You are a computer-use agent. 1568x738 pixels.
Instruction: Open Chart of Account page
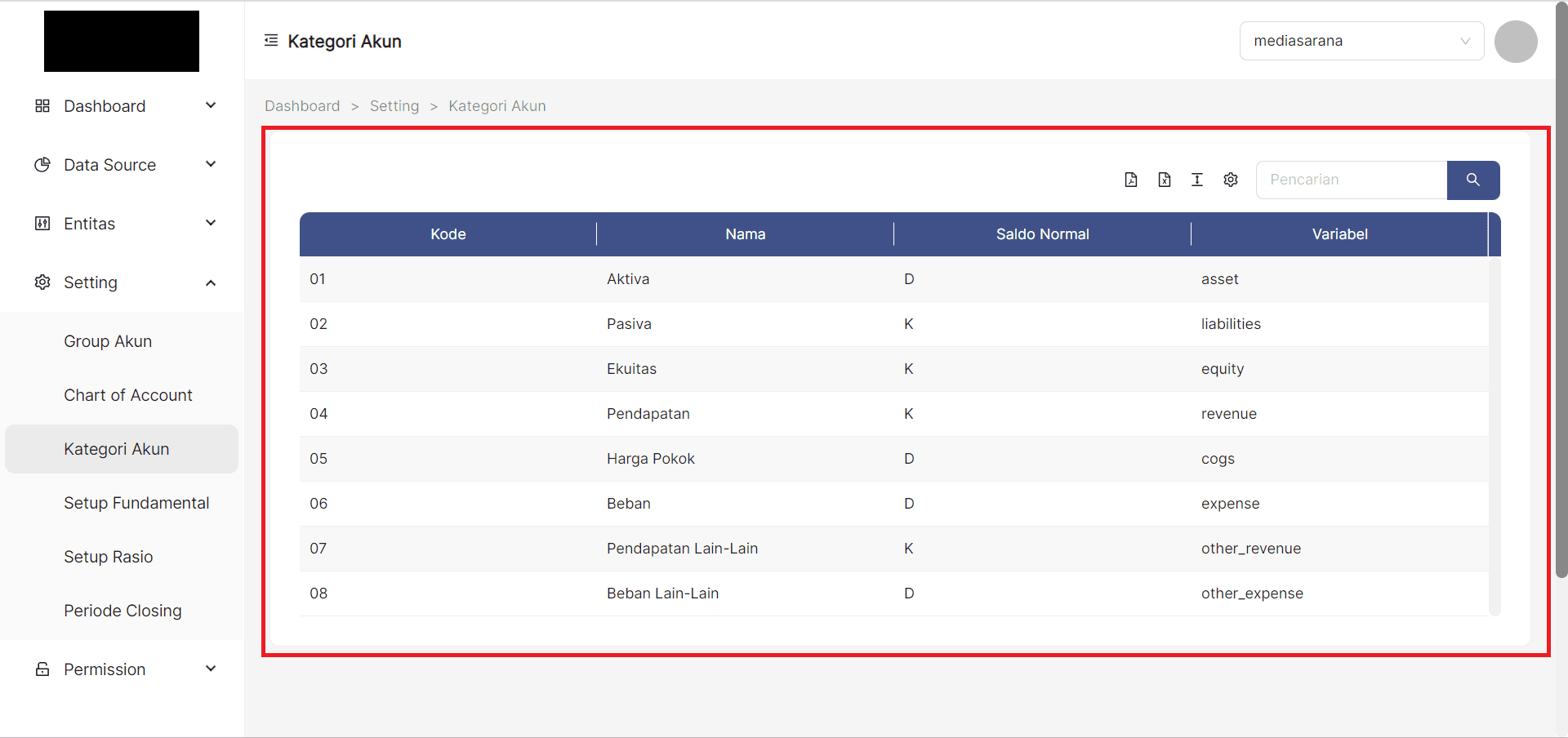click(128, 395)
